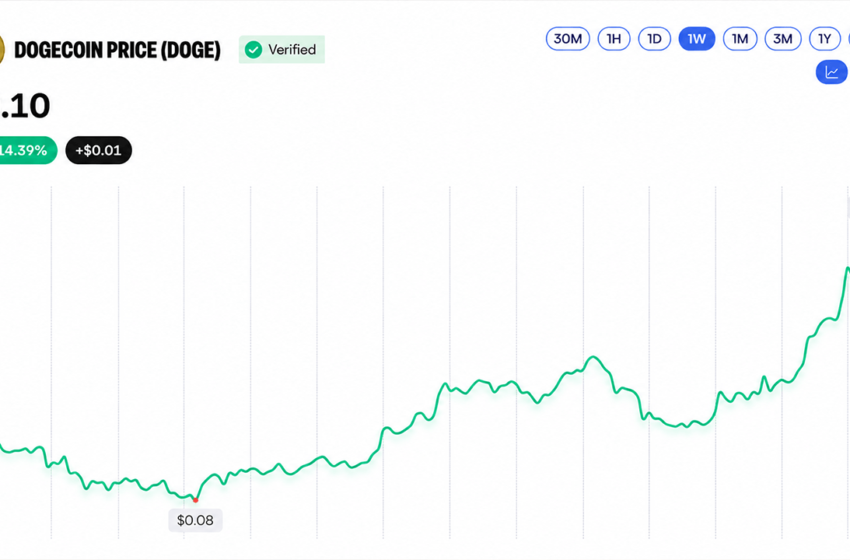Click the DOGECOIN PRICE (DOGE) heading
Image resolution: width=850 pixels, height=560 pixels.
pyautogui.click(x=118, y=50)
